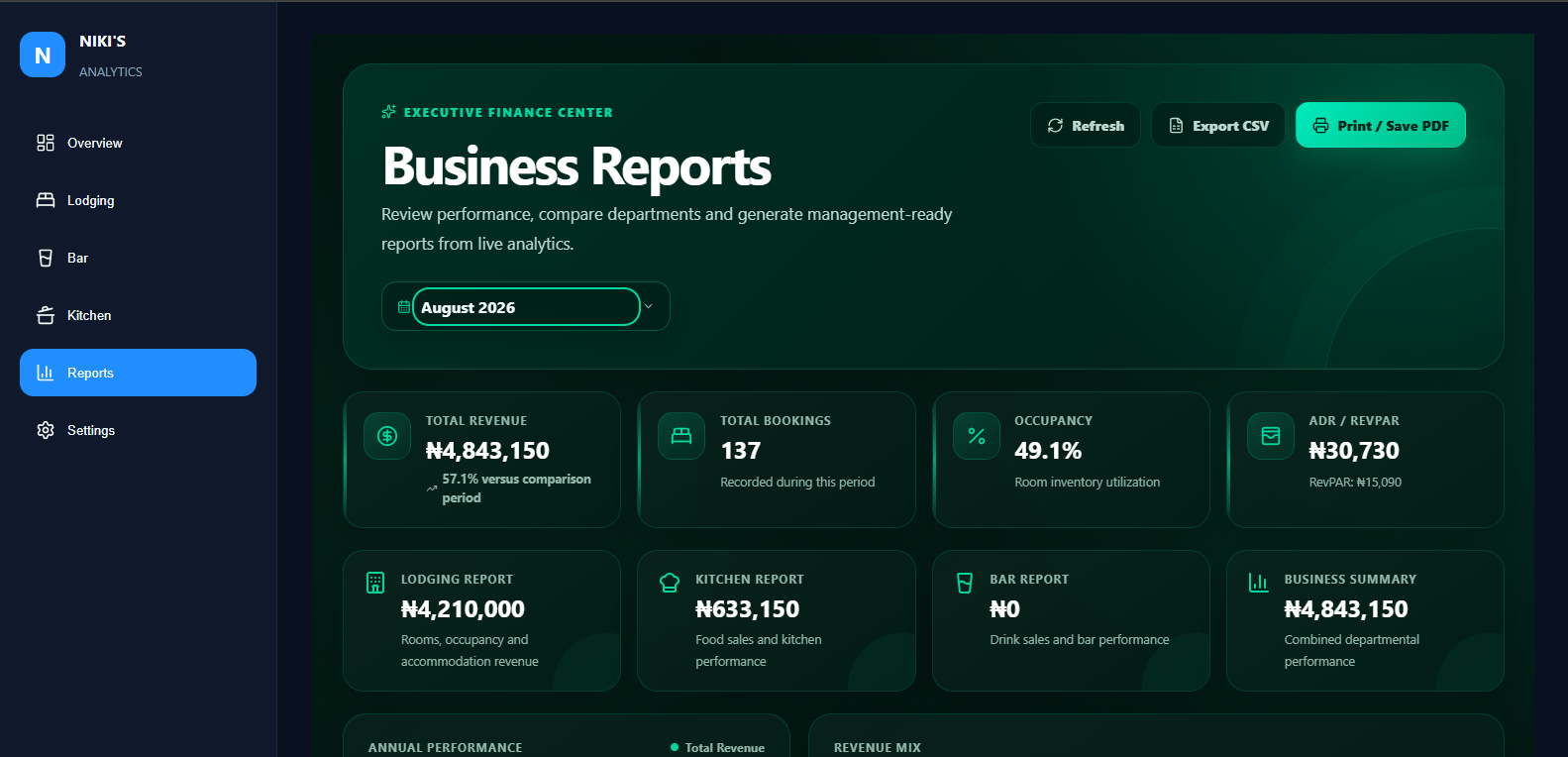Export the report as CSV

(1218, 126)
